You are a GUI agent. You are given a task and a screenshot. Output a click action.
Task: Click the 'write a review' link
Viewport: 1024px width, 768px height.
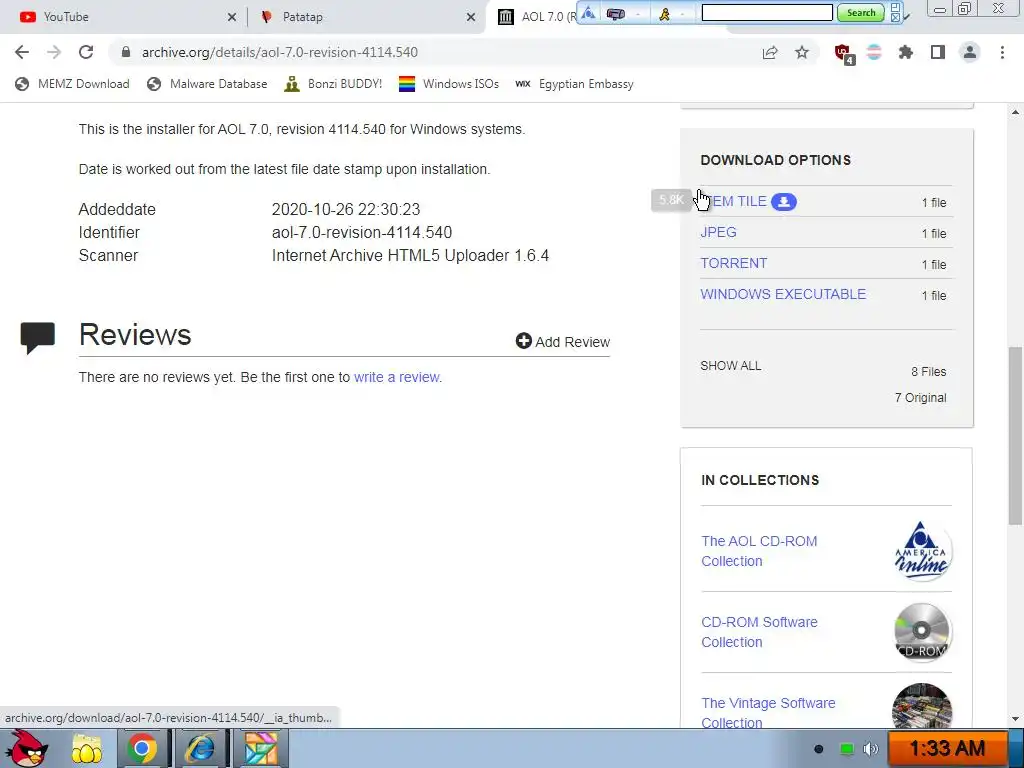coord(396,377)
